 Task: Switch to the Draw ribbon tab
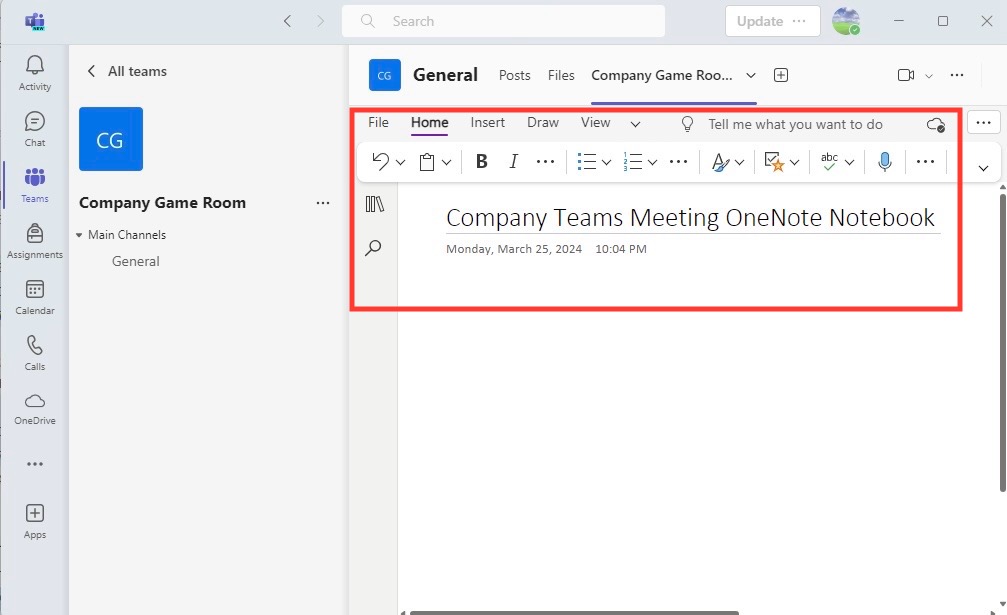(543, 122)
